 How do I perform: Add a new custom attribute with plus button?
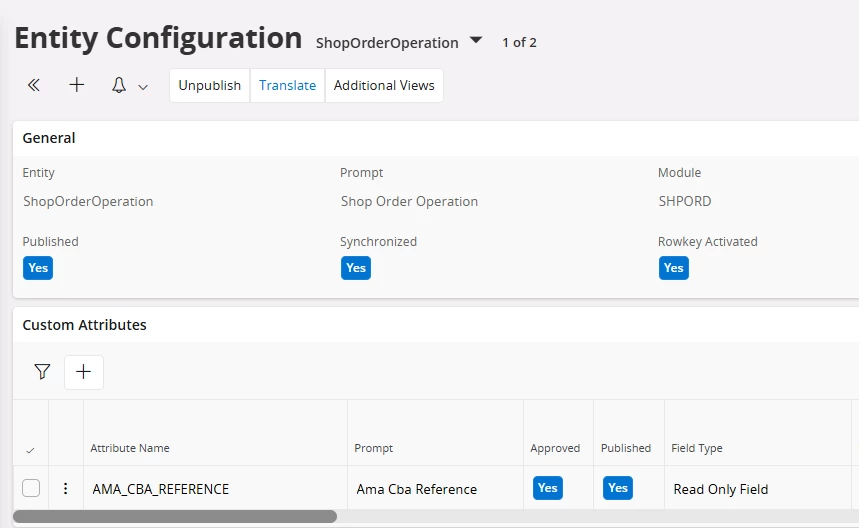pyautogui.click(x=84, y=372)
